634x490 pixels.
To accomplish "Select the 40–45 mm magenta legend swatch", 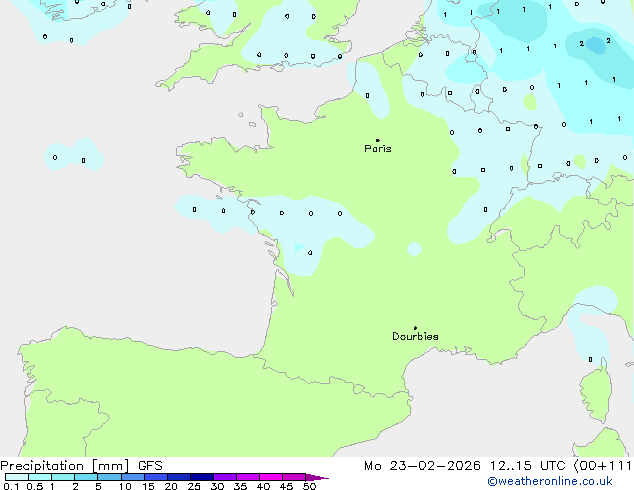I will coord(271,477).
